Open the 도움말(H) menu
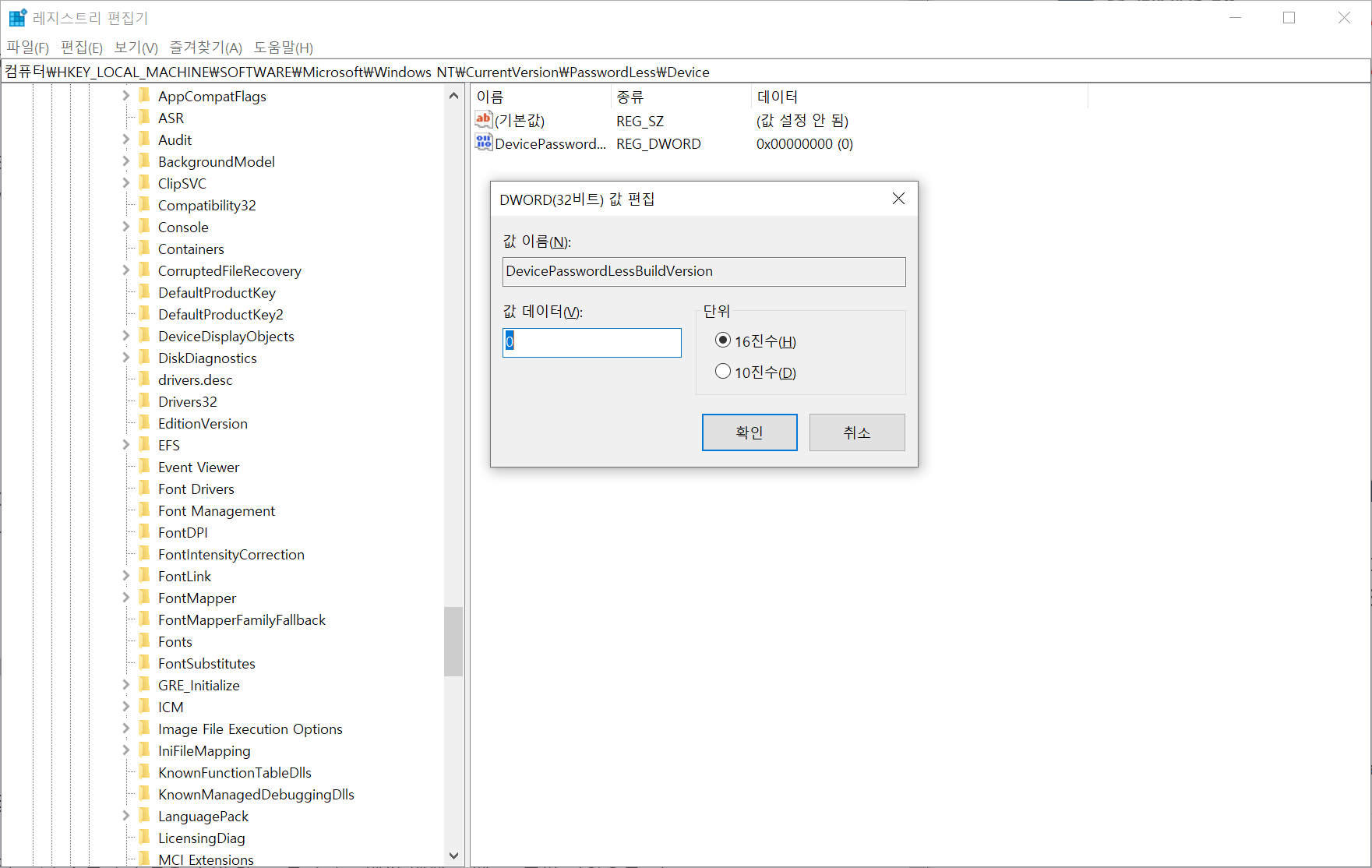1372x868 pixels. pyautogui.click(x=284, y=48)
